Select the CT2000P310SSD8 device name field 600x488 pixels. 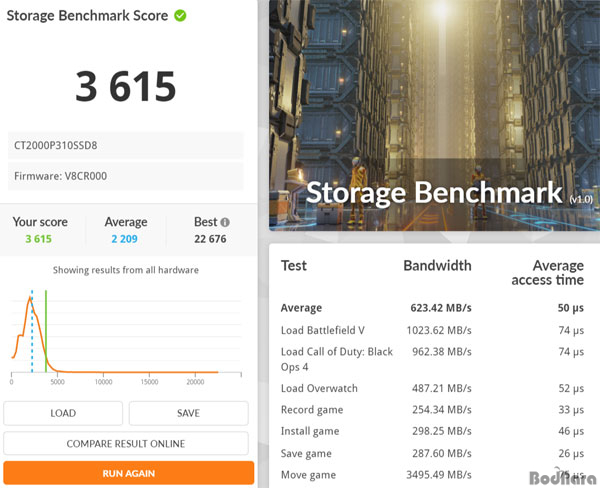tap(126, 145)
